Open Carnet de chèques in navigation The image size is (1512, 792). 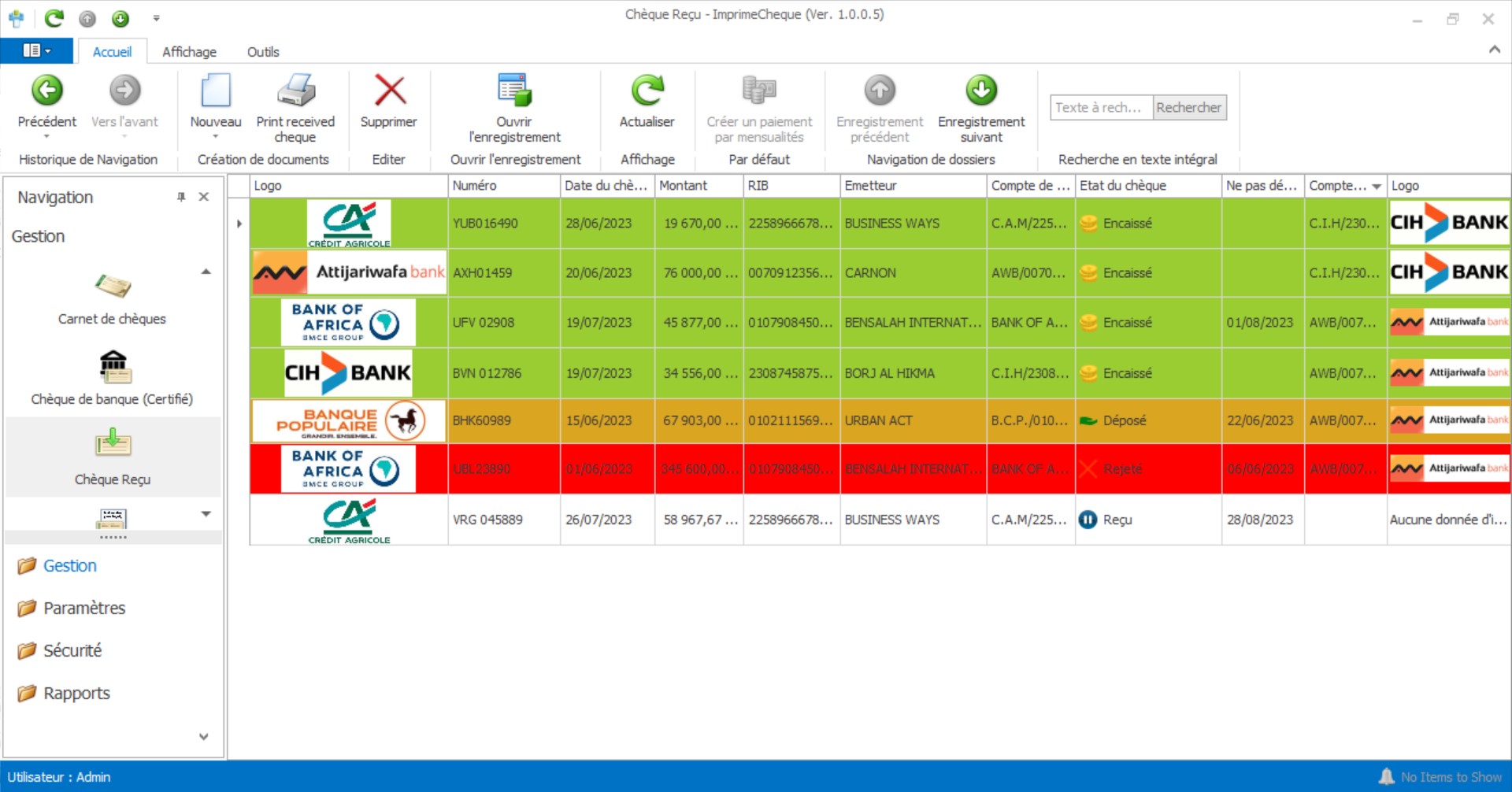click(x=112, y=299)
